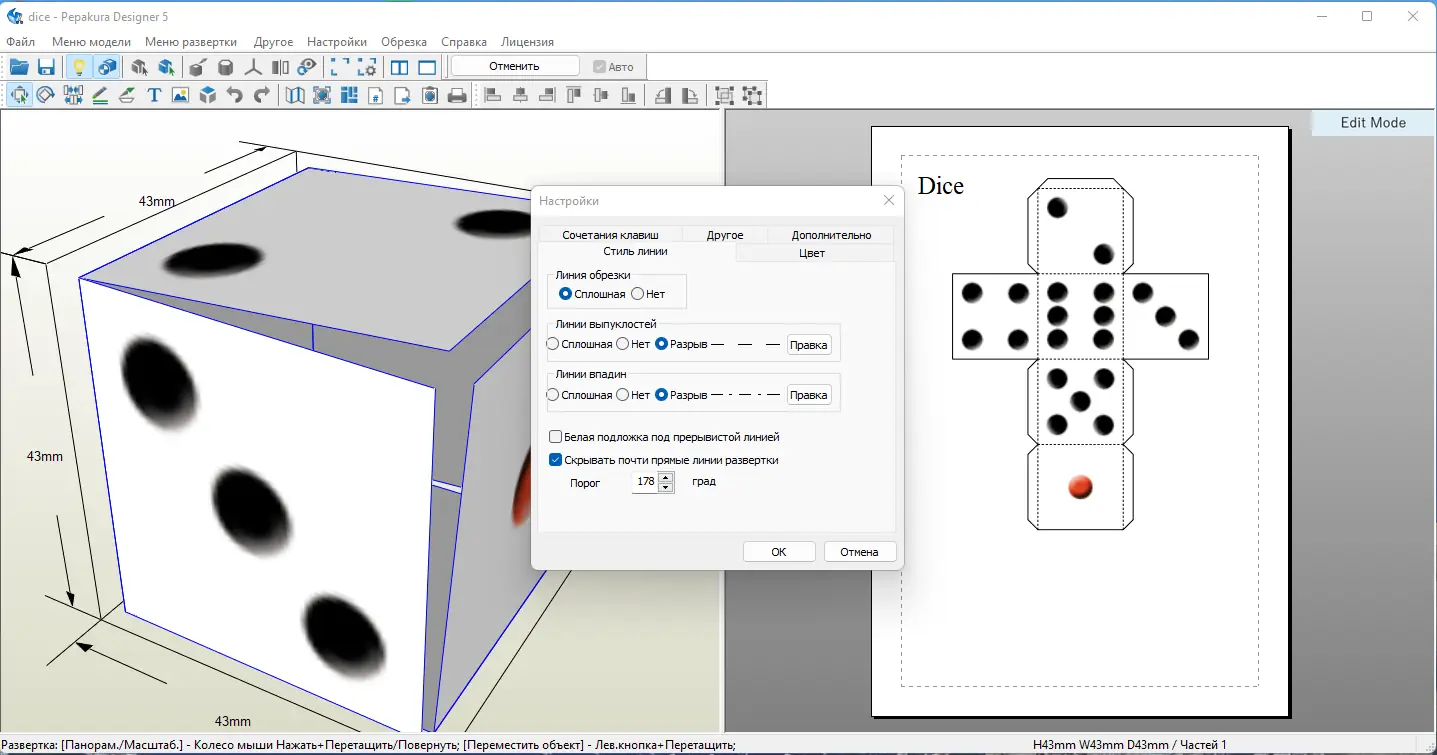Click the align left icon

tap(493, 95)
